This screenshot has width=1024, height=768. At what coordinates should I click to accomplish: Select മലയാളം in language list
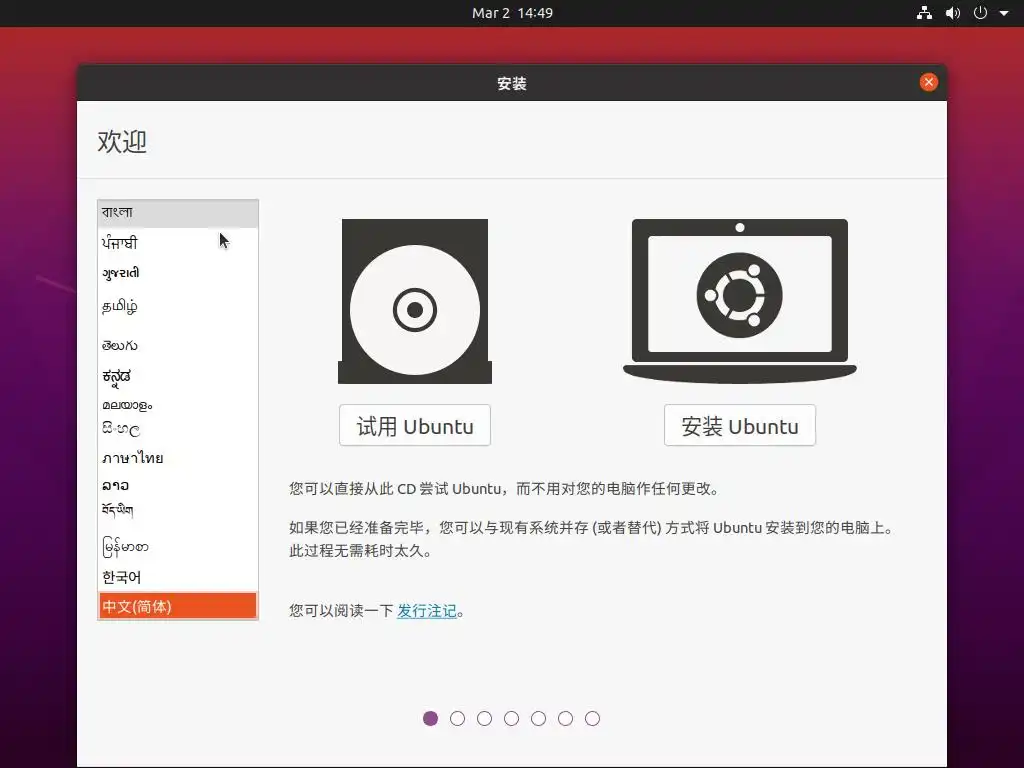(x=178, y=405)
